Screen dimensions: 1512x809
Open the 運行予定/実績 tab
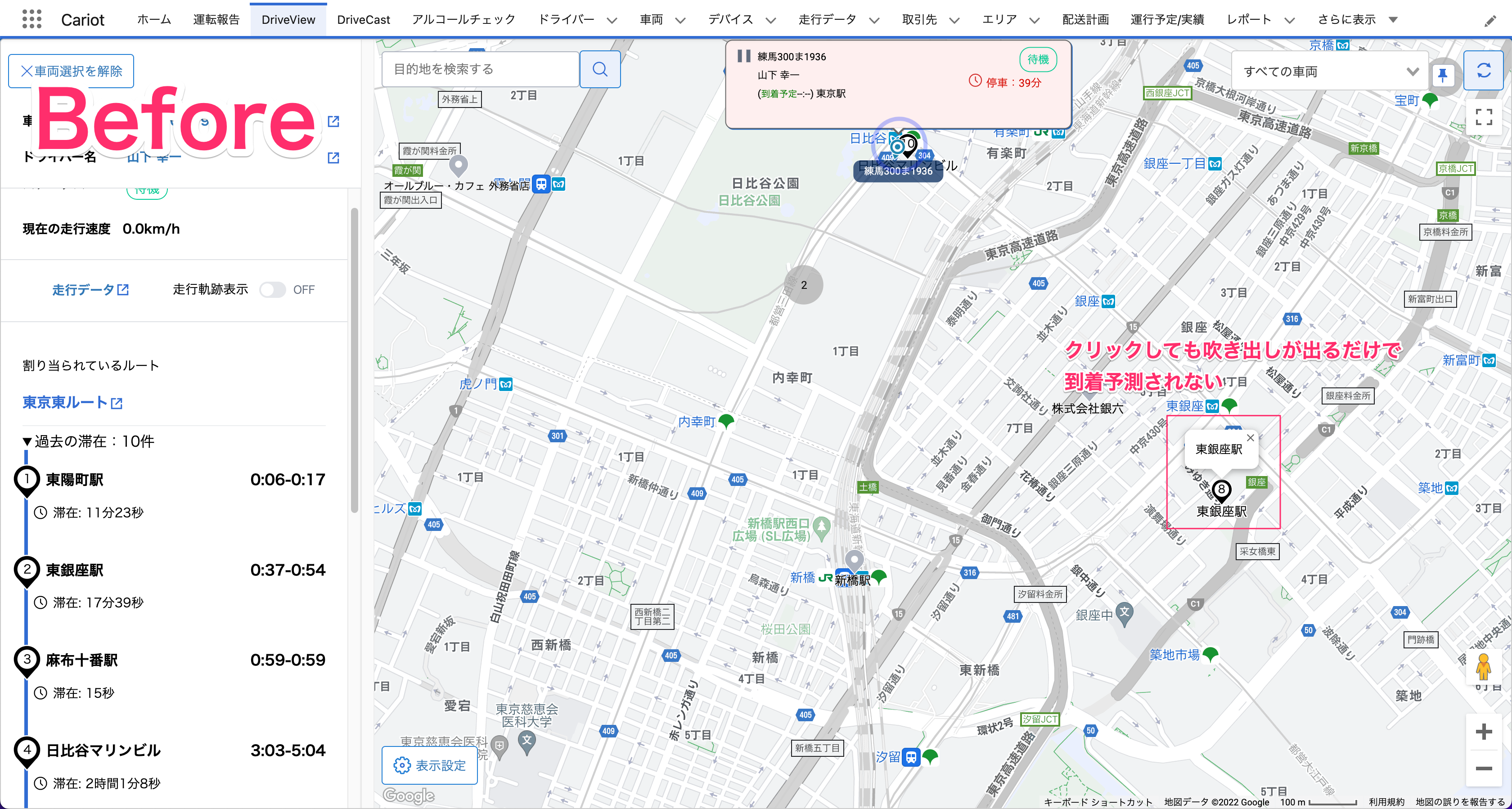1167,19
